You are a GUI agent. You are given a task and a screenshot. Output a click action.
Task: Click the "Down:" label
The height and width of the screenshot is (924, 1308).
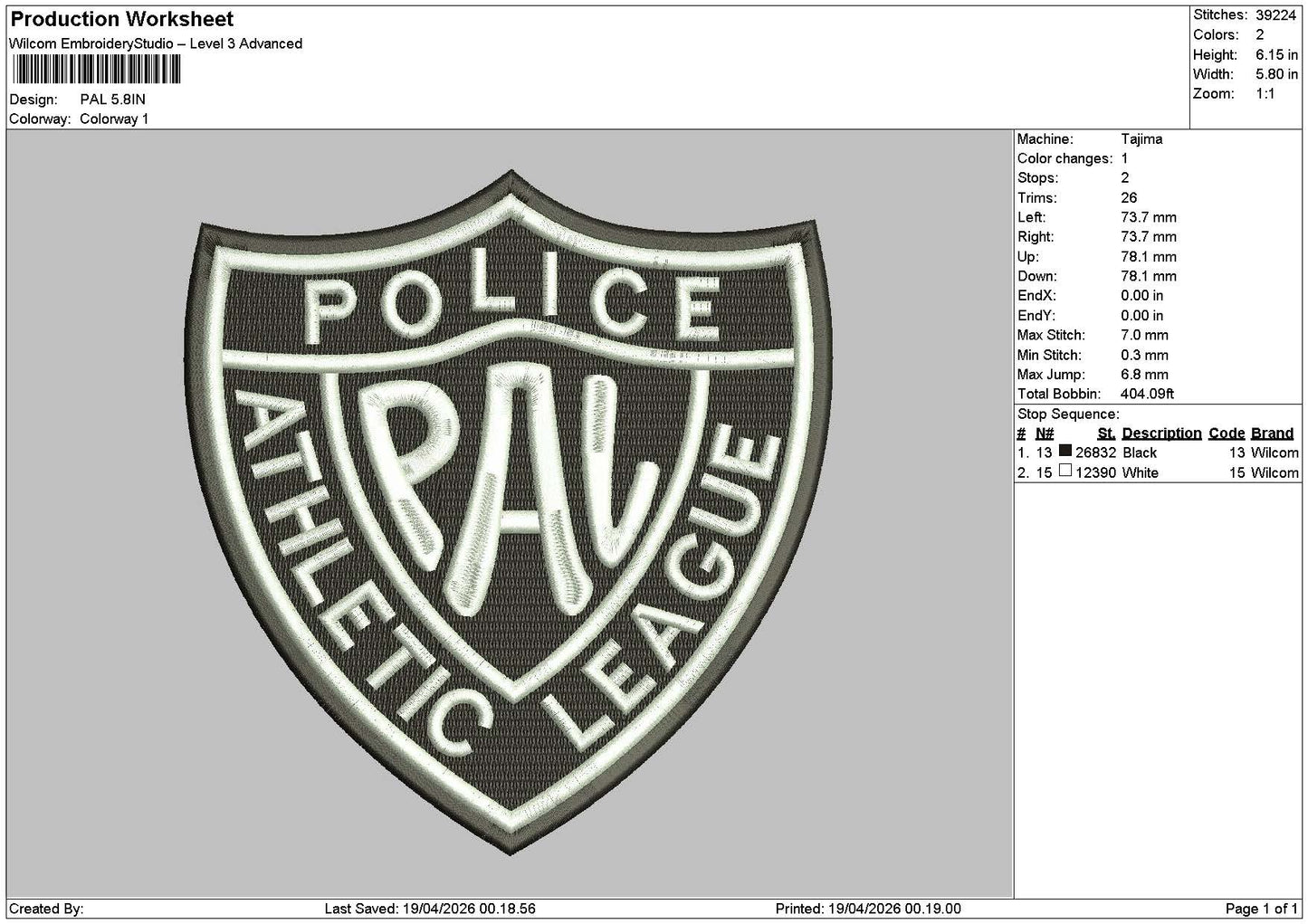pos(1037,276)
